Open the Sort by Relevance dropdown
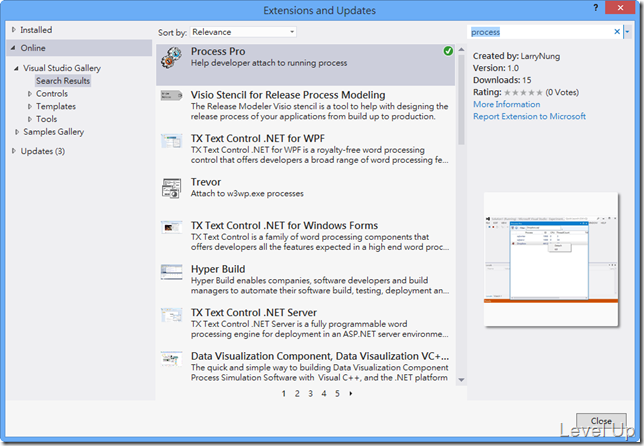The width and height of the screenshot is (644, 446). tap(243, 32)
